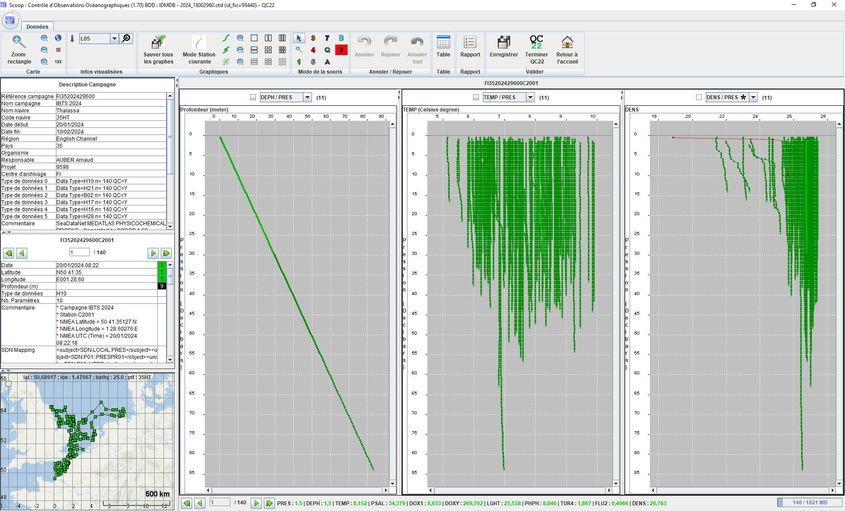845x511 pixels.
Task: Open the L05 dropdown
Action: coord(114,38)
